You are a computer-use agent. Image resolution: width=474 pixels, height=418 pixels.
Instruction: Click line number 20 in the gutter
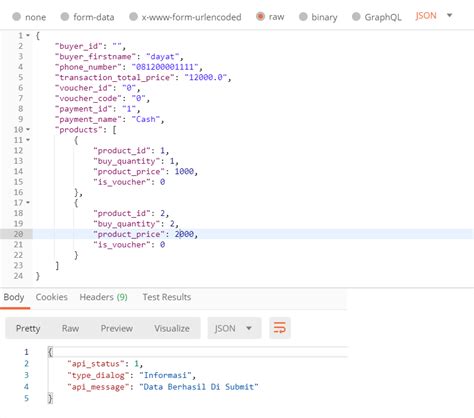(x=18, y=234)
